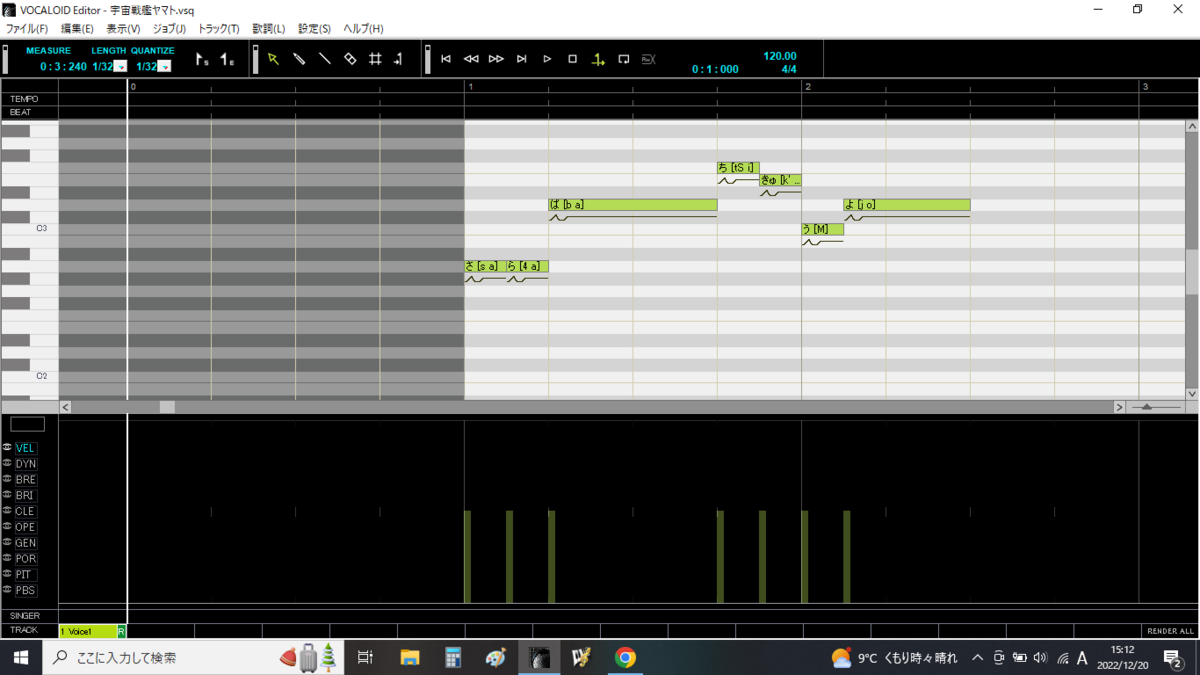This screenshot has width=1200, height=675.
Task: Toggle the eye icon beside GEN
Action: tap(7, 542)
